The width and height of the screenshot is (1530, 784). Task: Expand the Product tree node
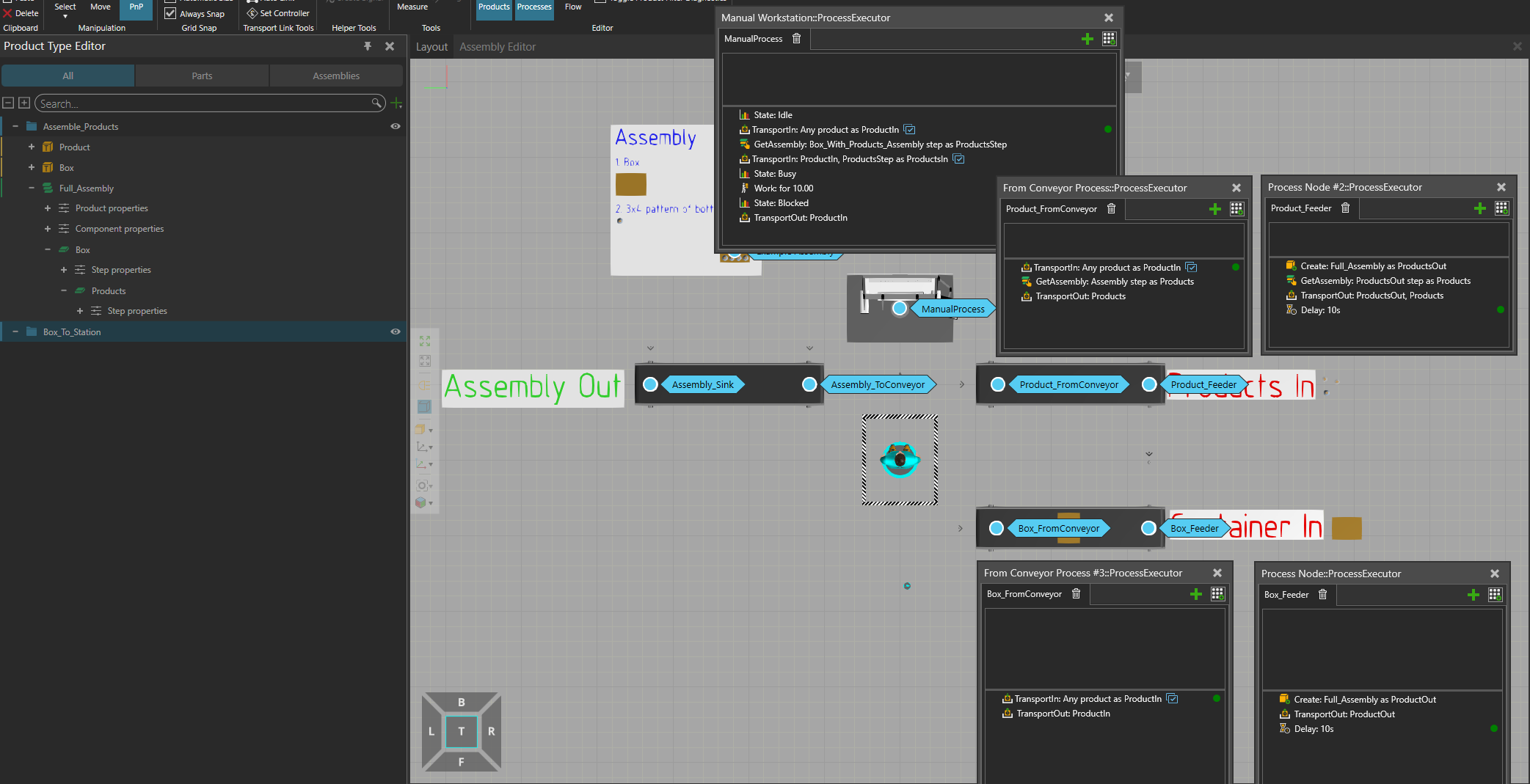32,147
